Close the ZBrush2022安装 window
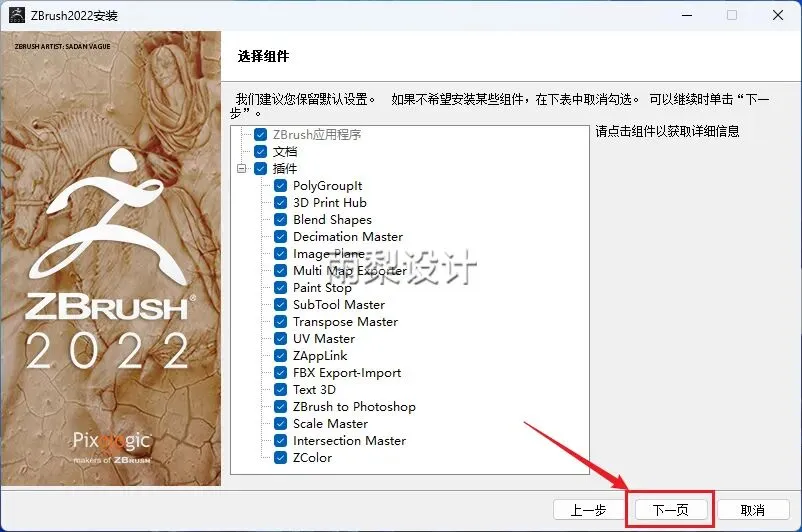 778,15
